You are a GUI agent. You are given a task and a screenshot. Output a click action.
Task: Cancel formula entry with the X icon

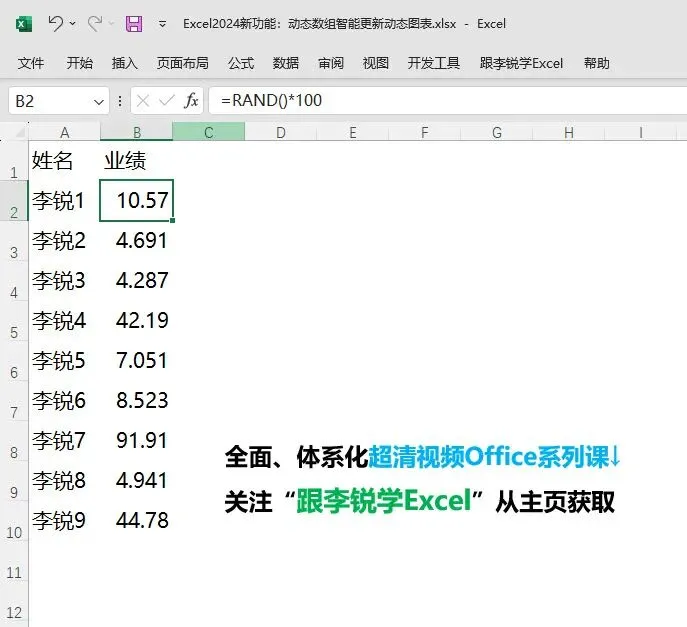(143, 101)
